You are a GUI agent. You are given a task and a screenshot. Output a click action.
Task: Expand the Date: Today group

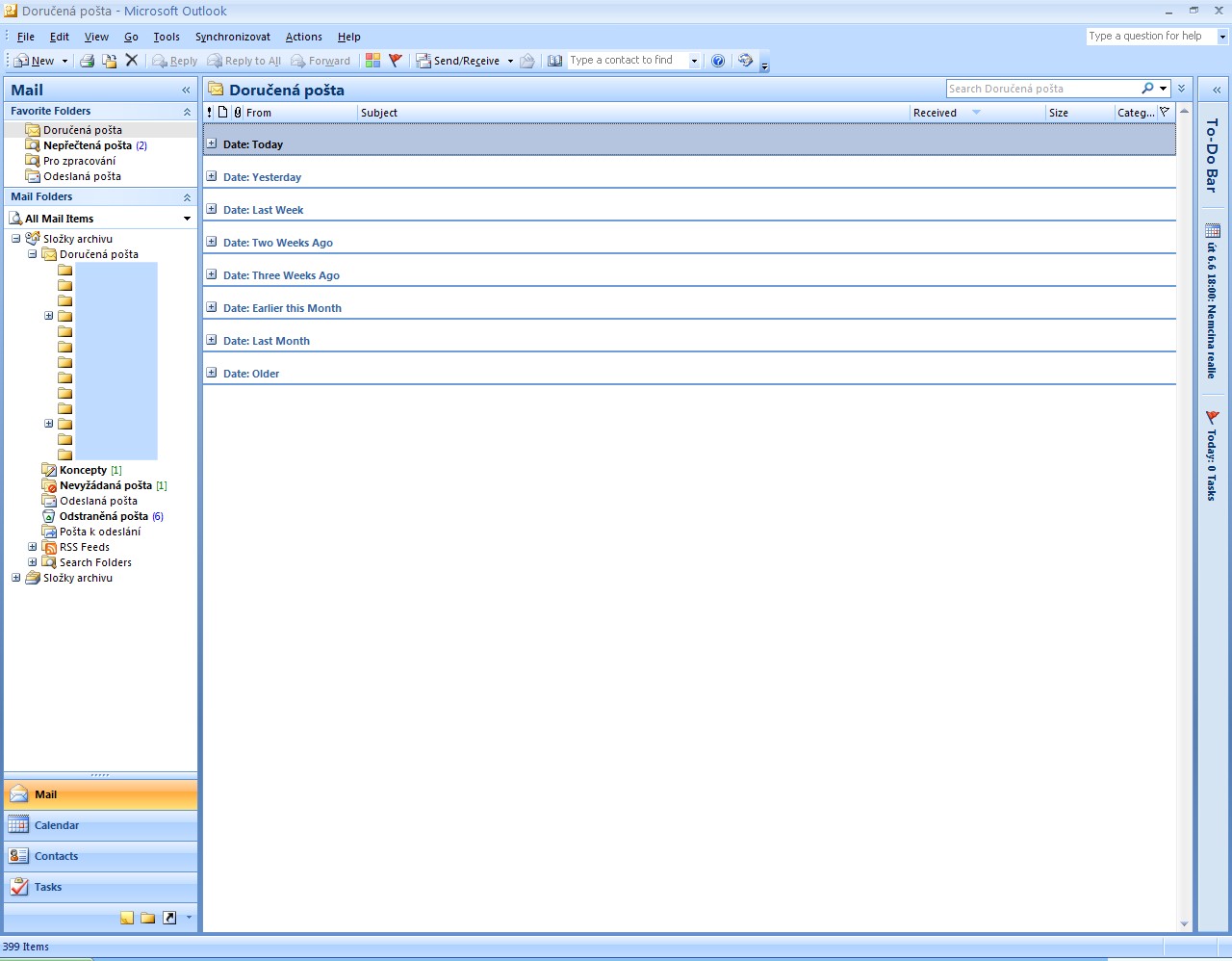212,143
